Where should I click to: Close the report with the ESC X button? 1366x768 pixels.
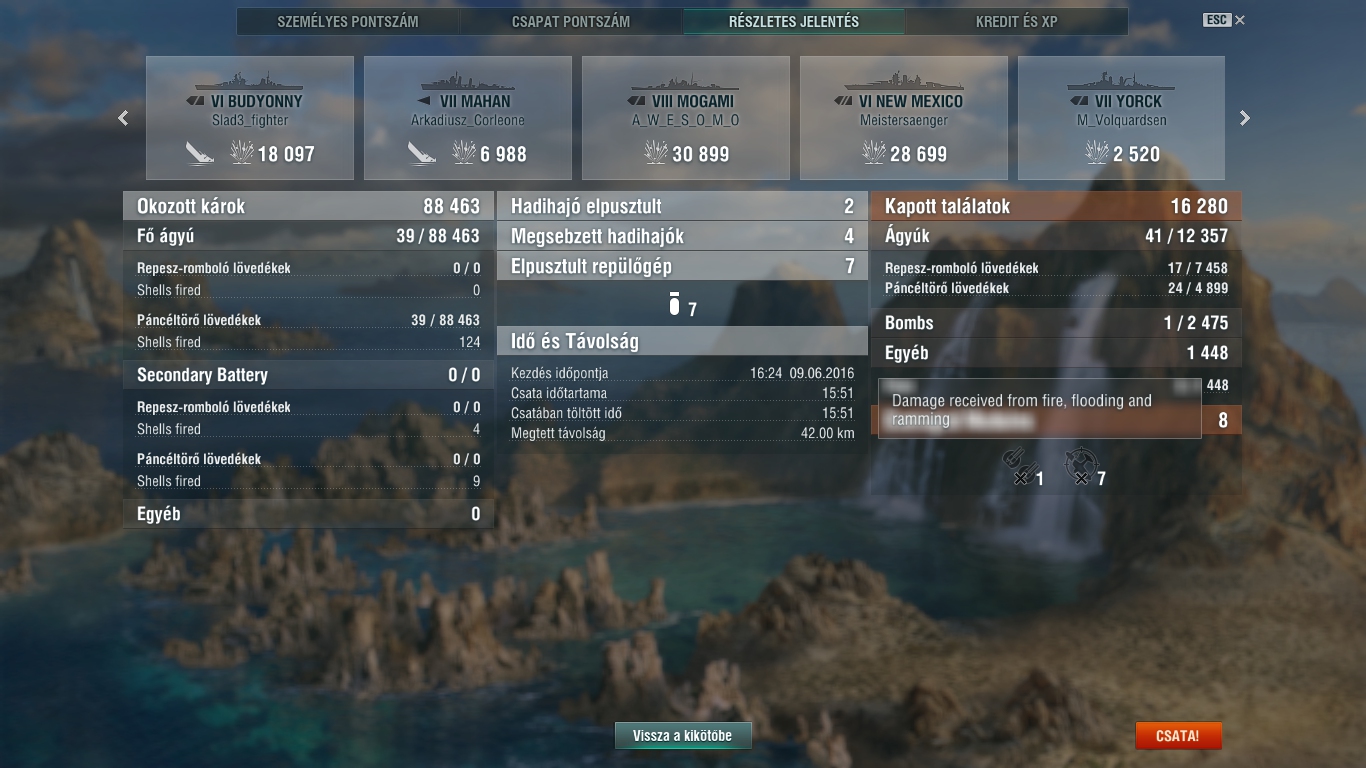pos(1225,20)
